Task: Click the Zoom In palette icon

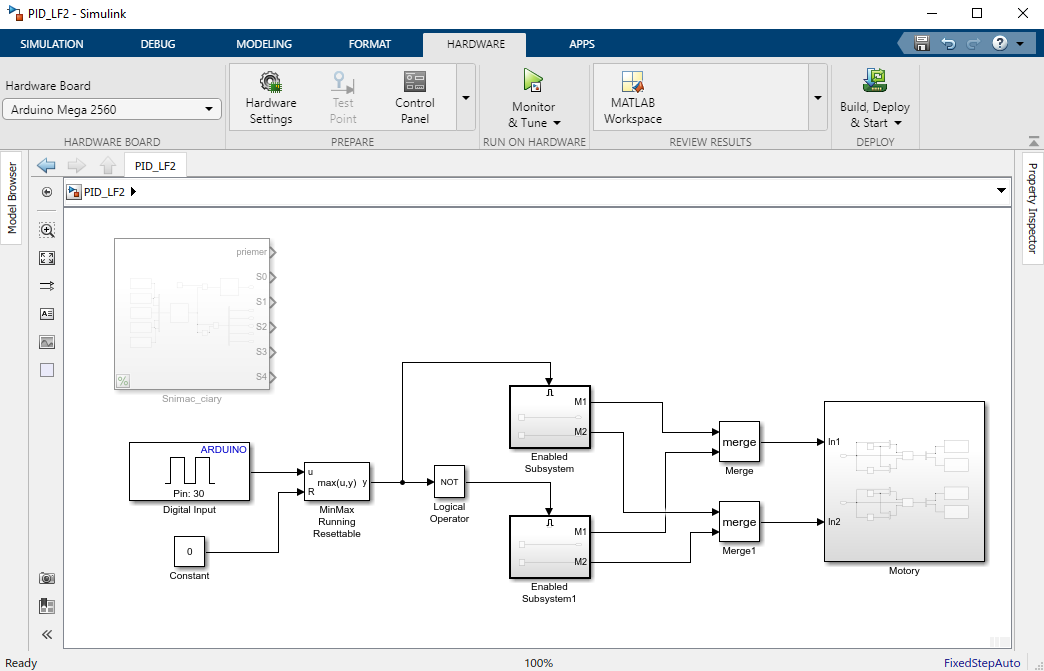Action: point(47,230)
